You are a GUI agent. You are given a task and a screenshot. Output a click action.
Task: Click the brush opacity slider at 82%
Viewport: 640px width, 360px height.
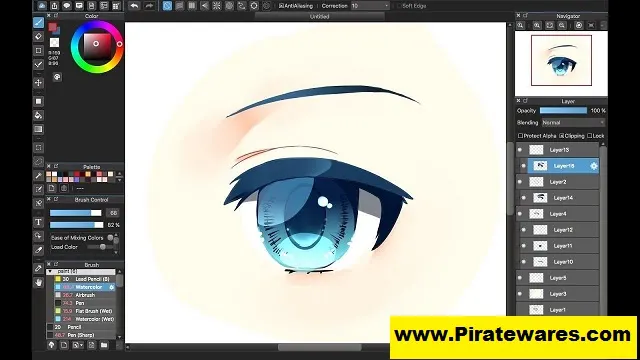[x=77, y=225]
